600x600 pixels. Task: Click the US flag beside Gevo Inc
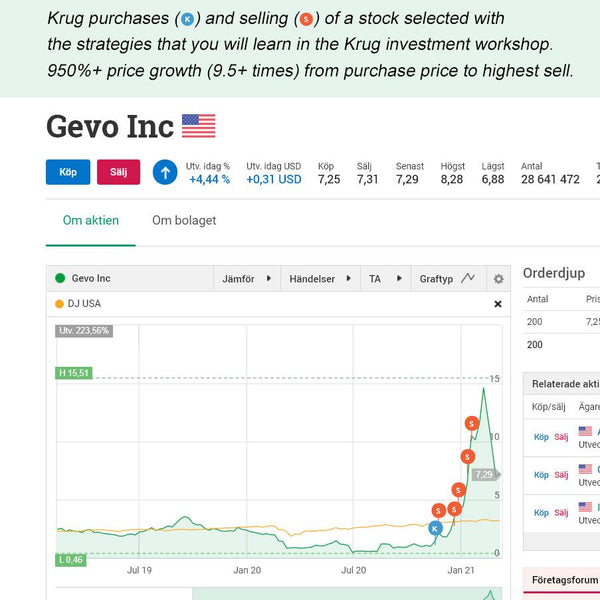pos(199,126)
